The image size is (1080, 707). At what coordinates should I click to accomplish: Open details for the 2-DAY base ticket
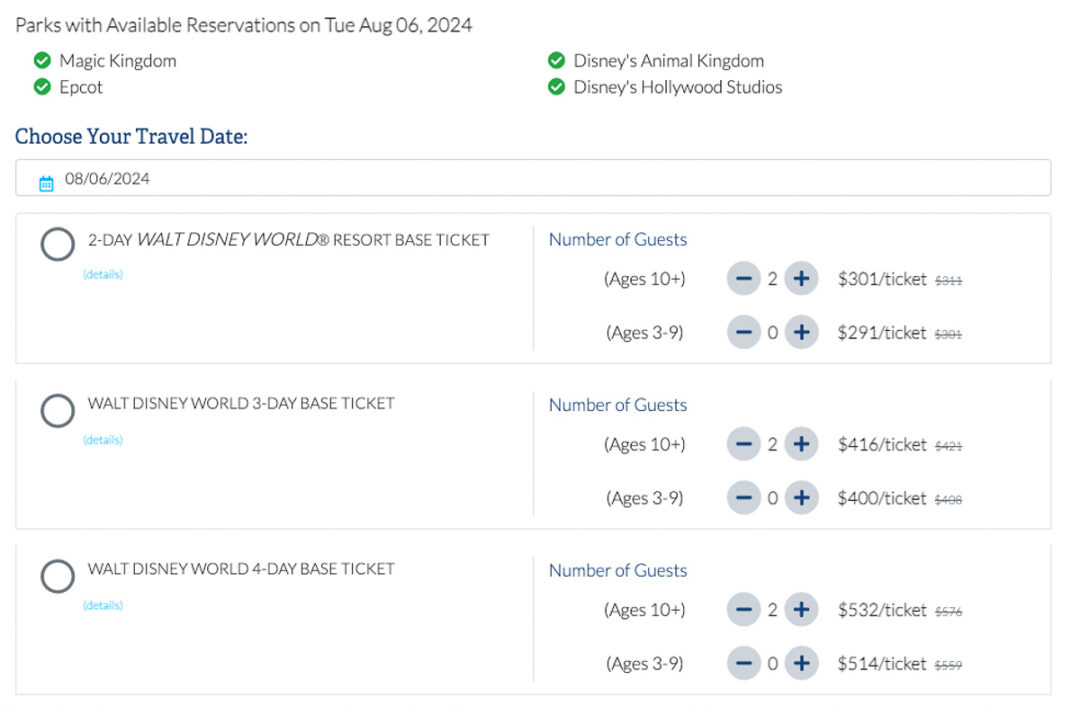102,274
